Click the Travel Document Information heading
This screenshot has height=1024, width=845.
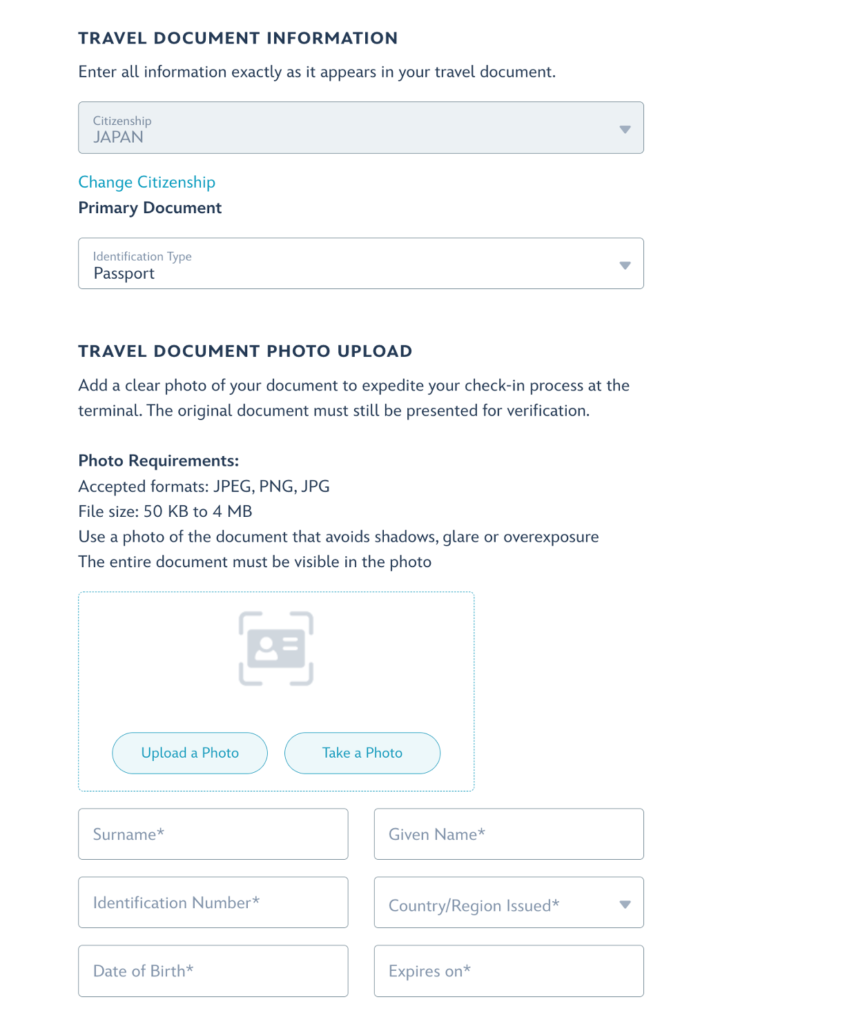[x=238, y=38]
